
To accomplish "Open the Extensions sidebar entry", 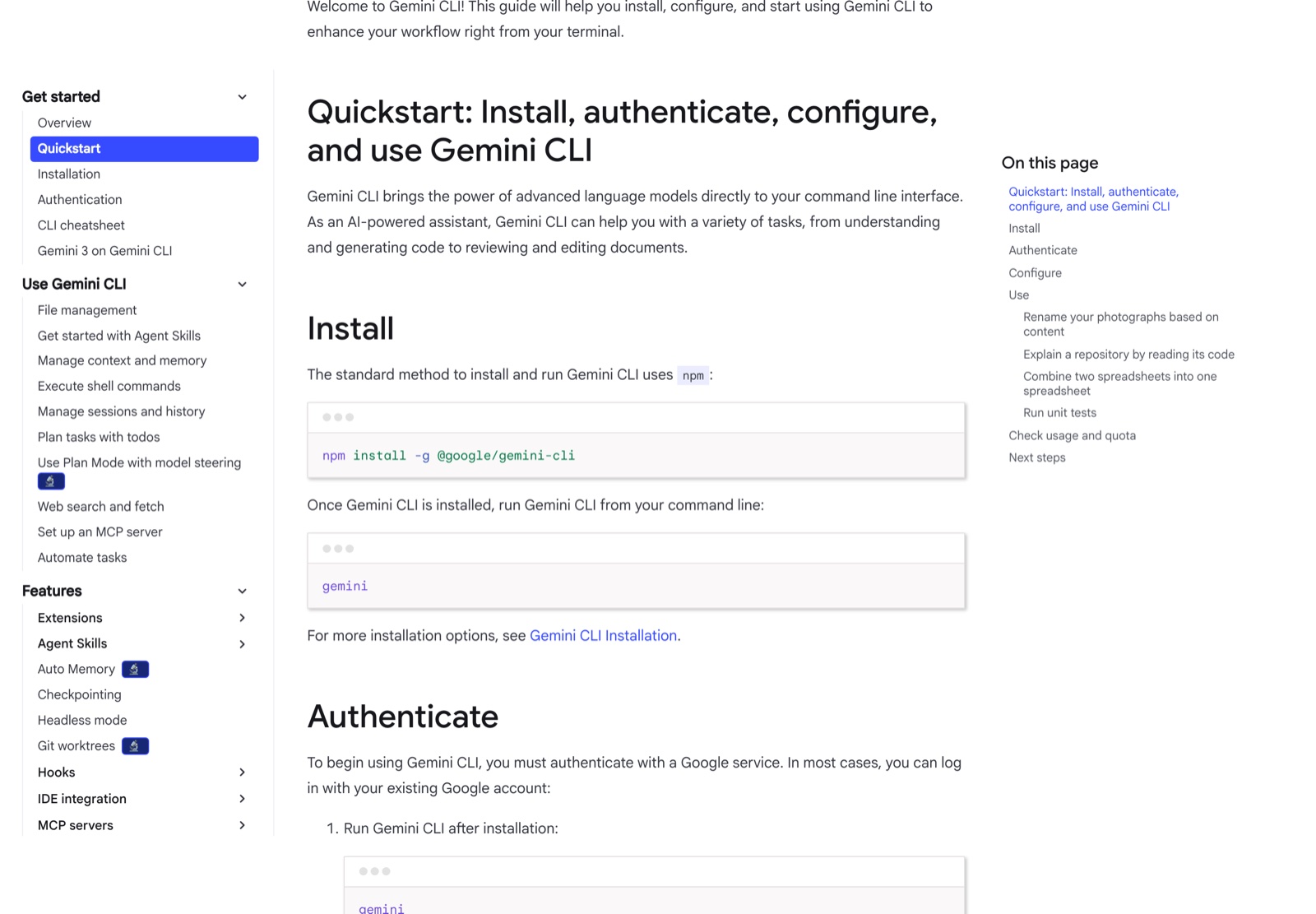I will tap(70, 618).
